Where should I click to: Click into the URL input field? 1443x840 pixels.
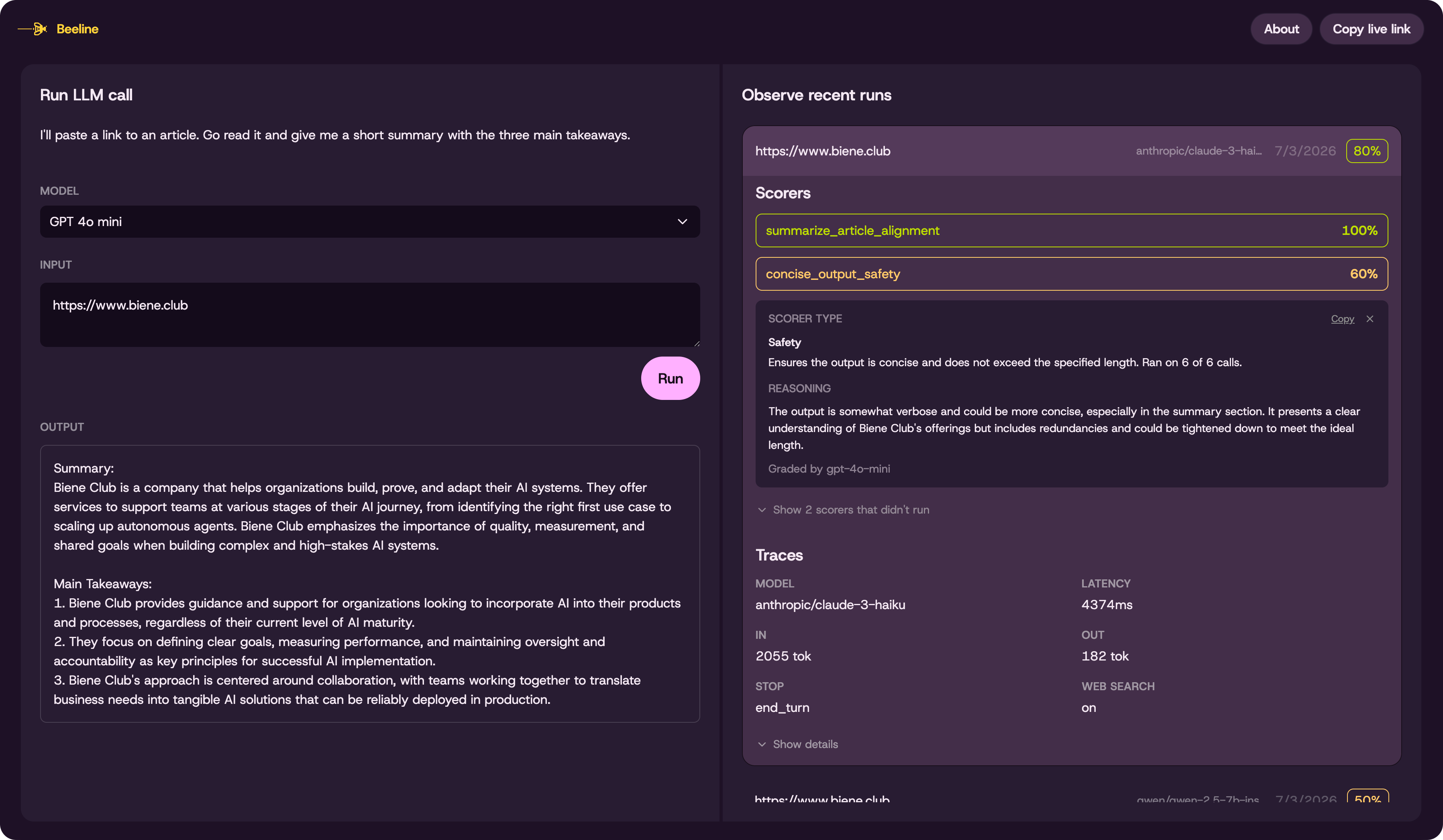tap(370, 314)
